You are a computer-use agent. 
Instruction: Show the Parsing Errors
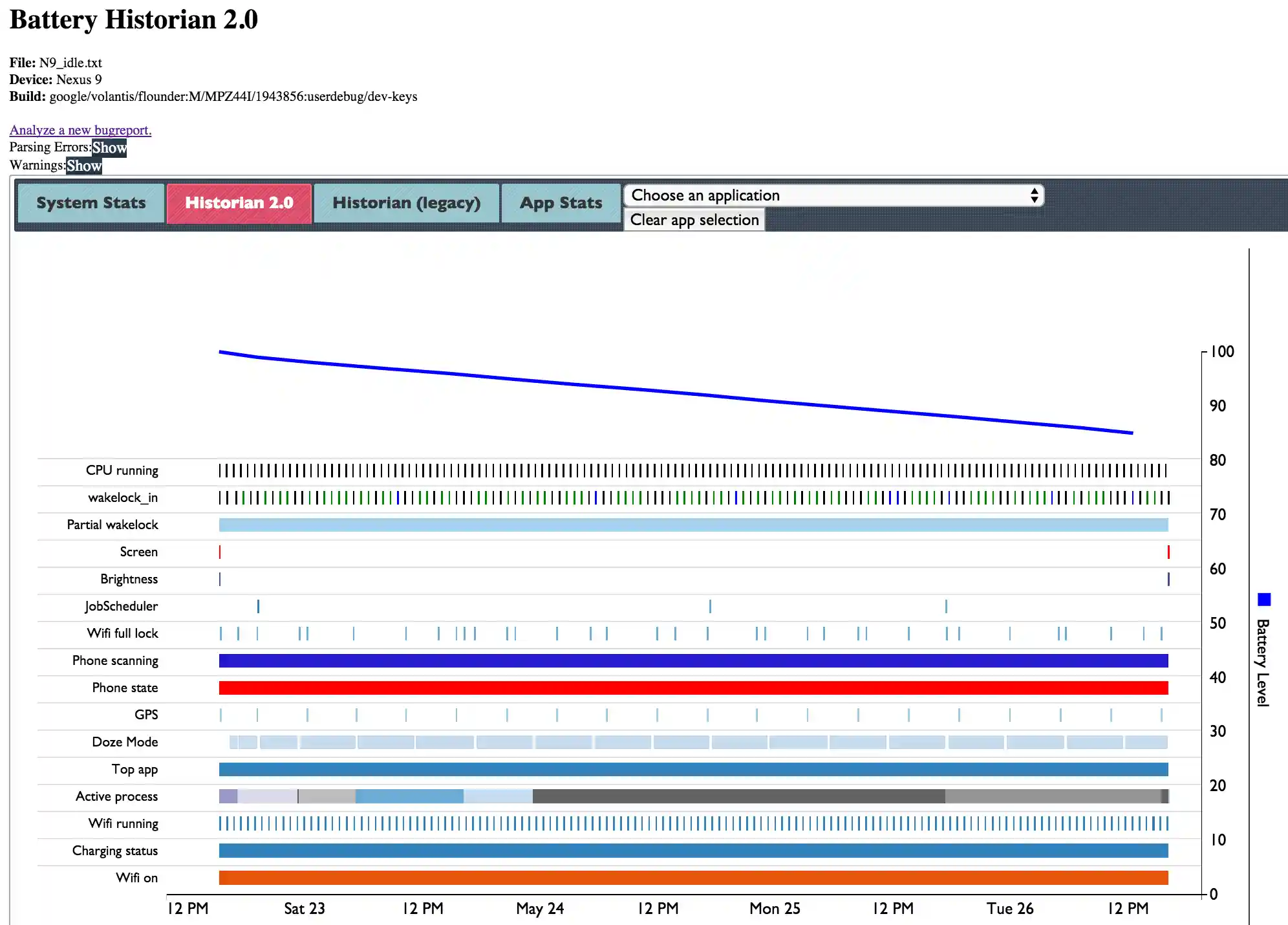[109, 147]
